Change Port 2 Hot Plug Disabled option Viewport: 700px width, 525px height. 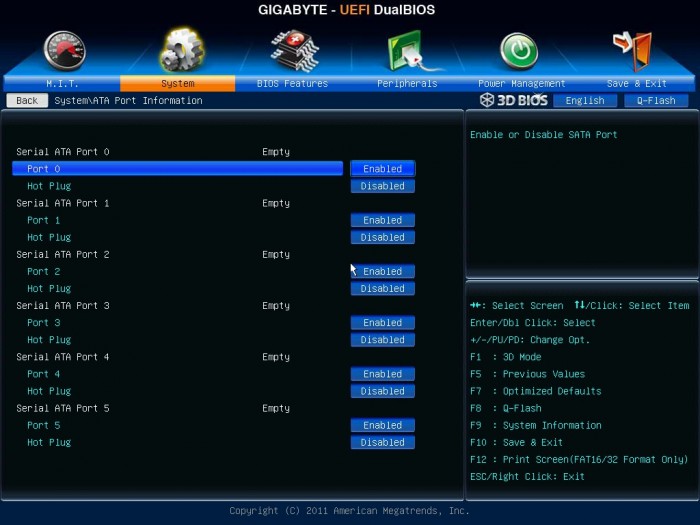tap(383, 288)
